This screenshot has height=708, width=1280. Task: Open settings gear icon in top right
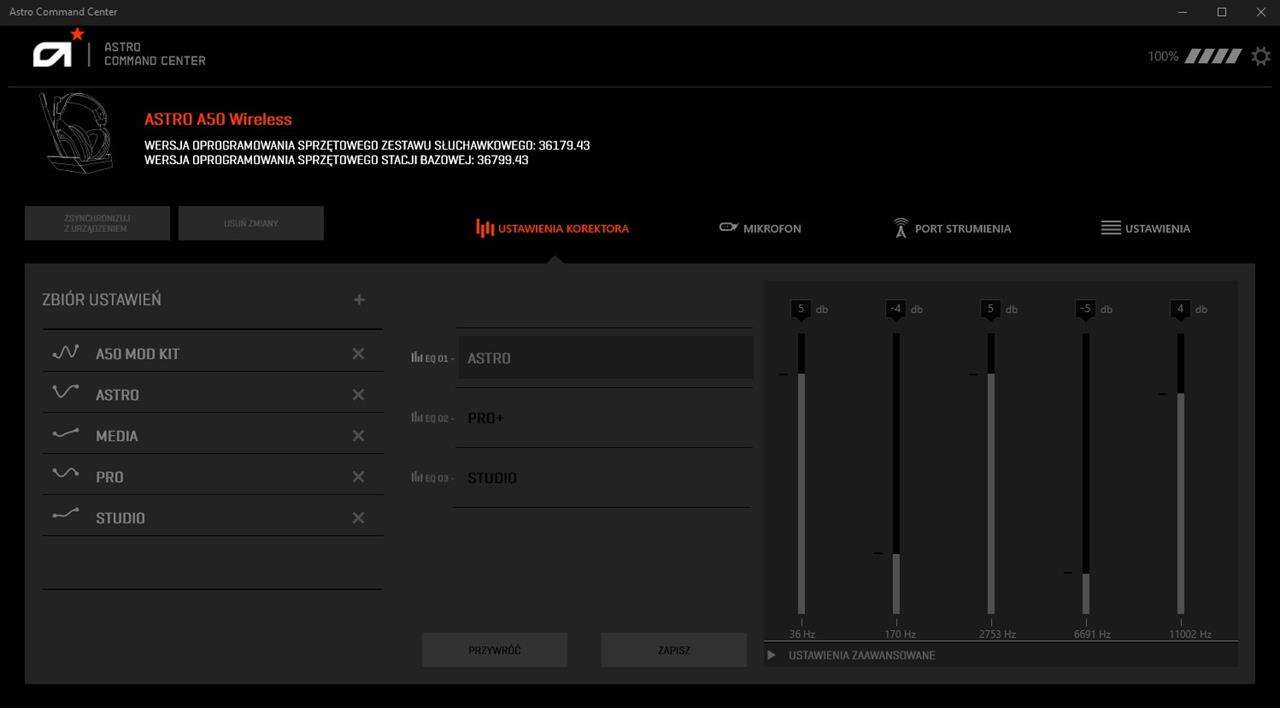1261,56
